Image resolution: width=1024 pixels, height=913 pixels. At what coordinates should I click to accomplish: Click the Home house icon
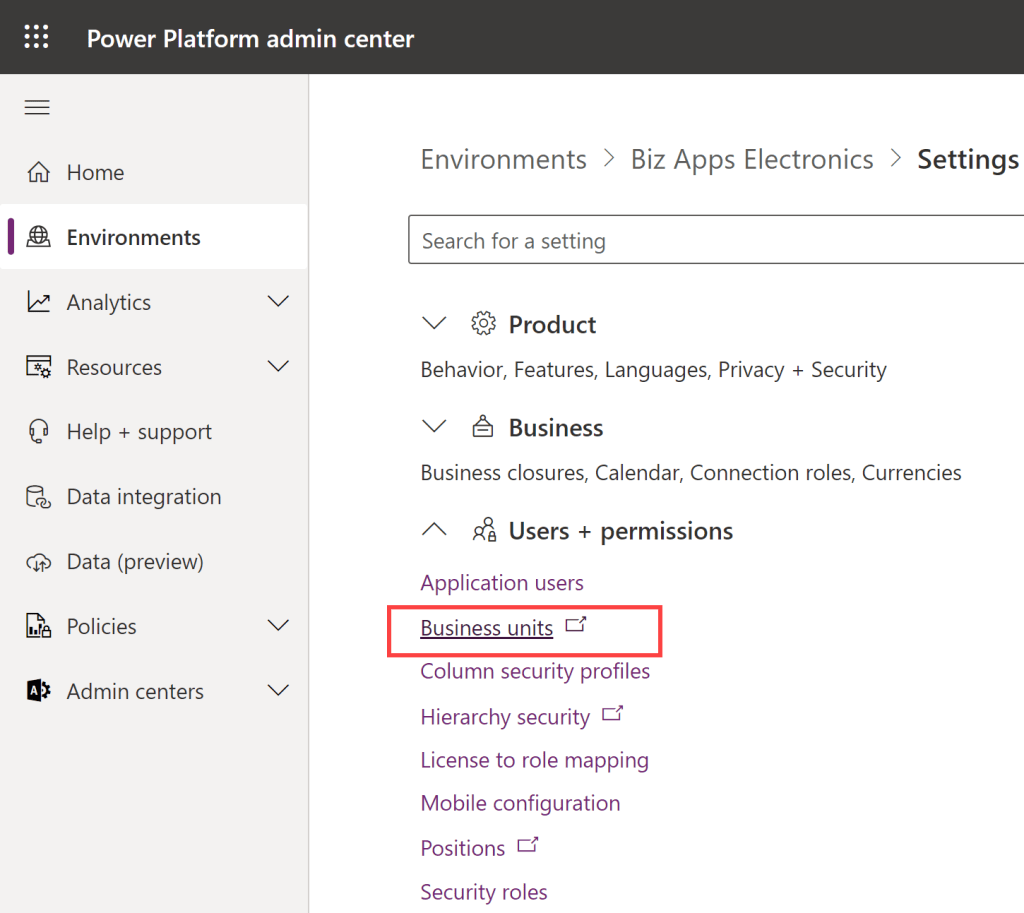point(38,173)
